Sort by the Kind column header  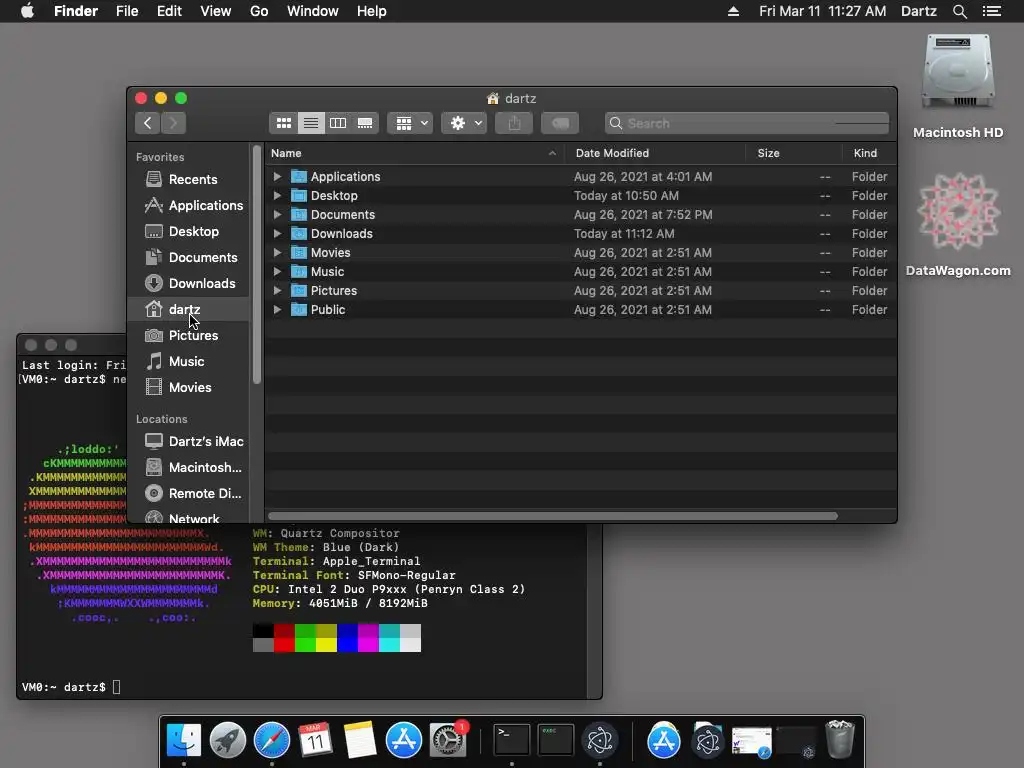869,153
